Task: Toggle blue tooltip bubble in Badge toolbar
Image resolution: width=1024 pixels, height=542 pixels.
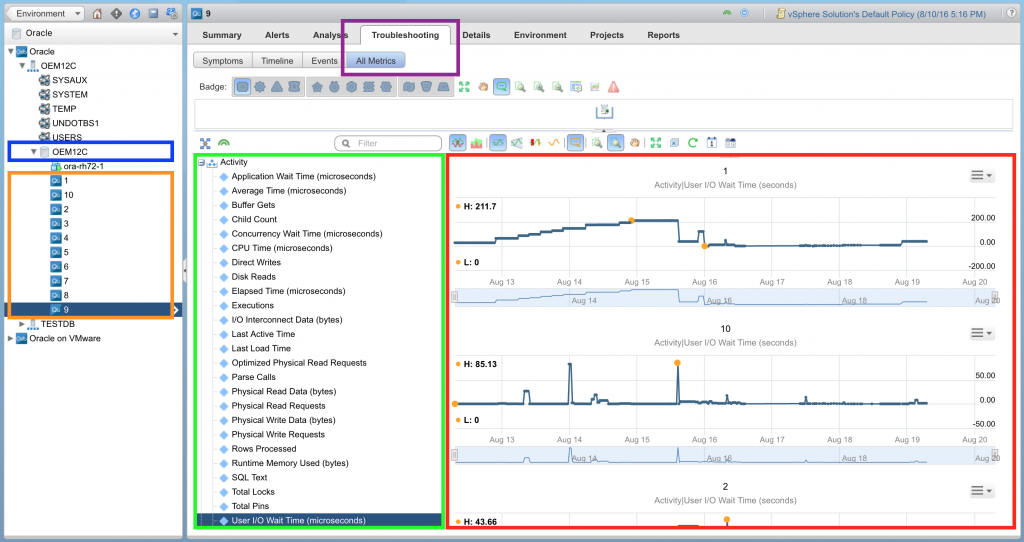Action: [502, 87]
